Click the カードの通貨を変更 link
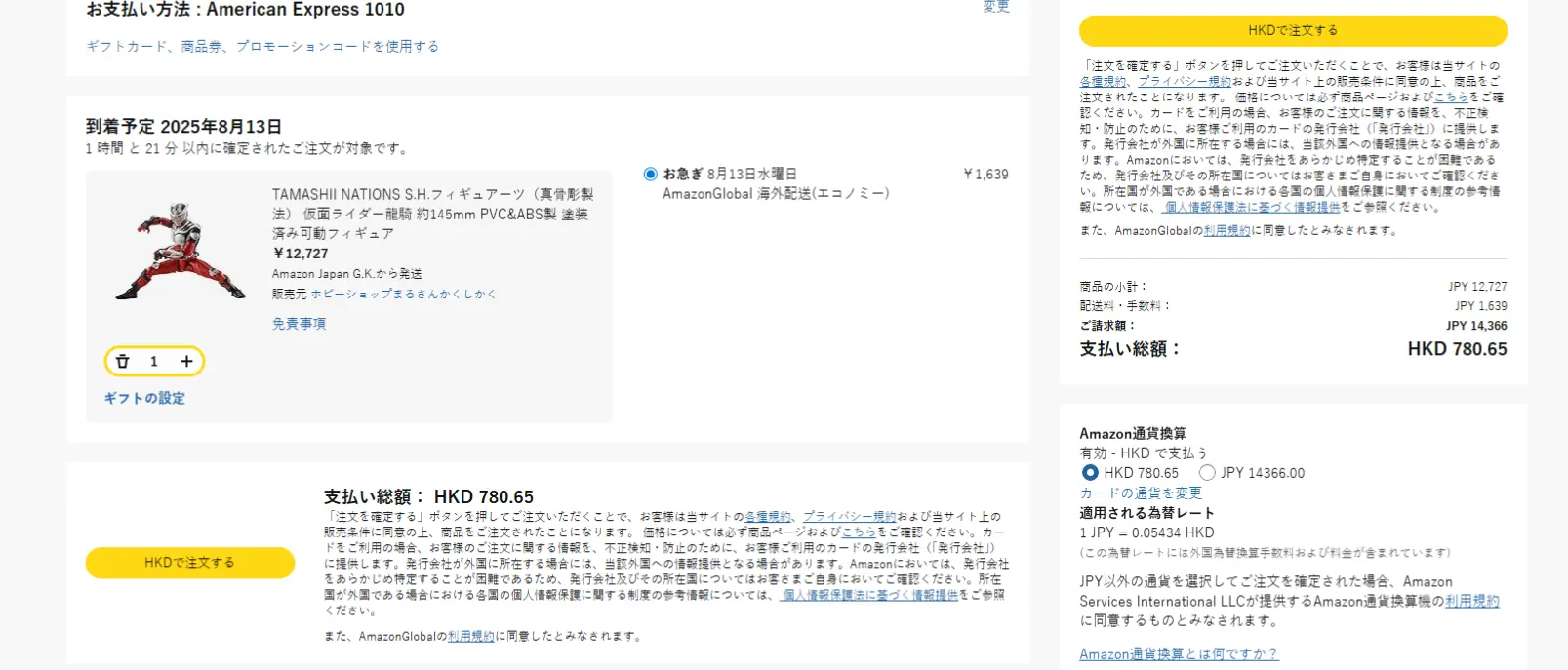This screenshot has width=1568, height=670. 1141,493
